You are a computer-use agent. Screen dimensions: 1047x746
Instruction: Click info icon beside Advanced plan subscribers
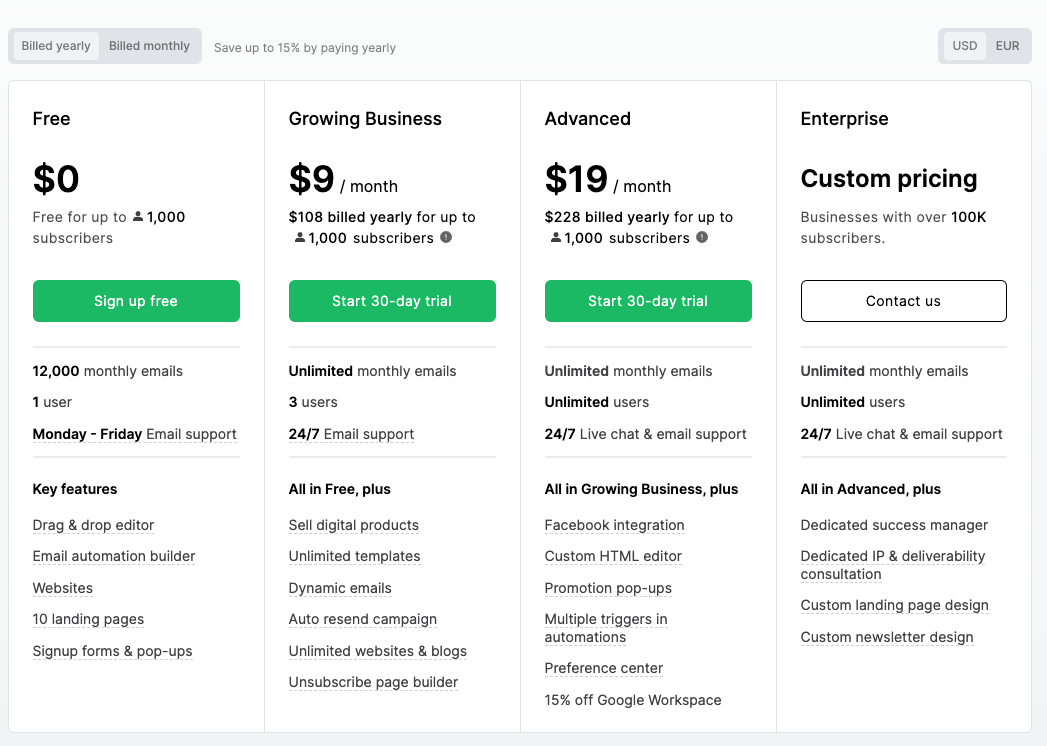click(x=702, y=238)
